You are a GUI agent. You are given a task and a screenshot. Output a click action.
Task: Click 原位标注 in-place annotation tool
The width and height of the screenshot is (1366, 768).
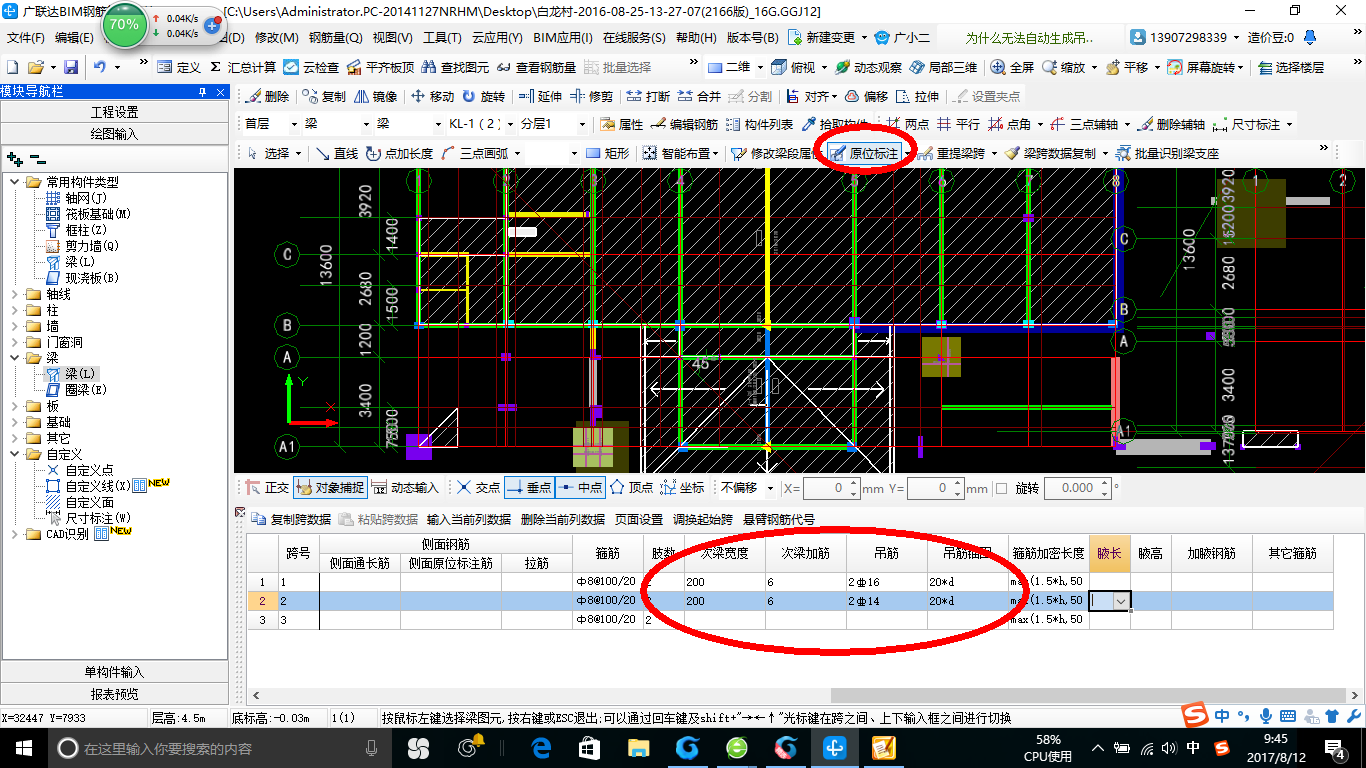[864, 153]
